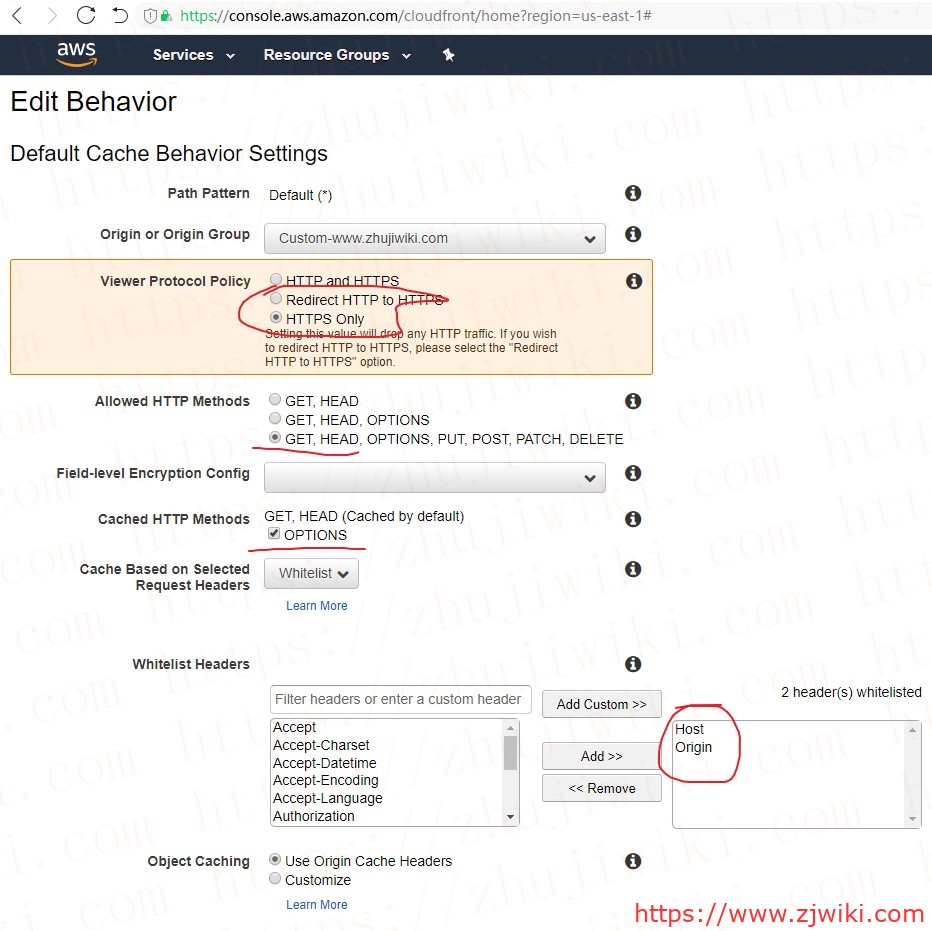Open the Origin or Origin Group dropdown
Screen dimensions: 932x931
(x=434, y=238)
